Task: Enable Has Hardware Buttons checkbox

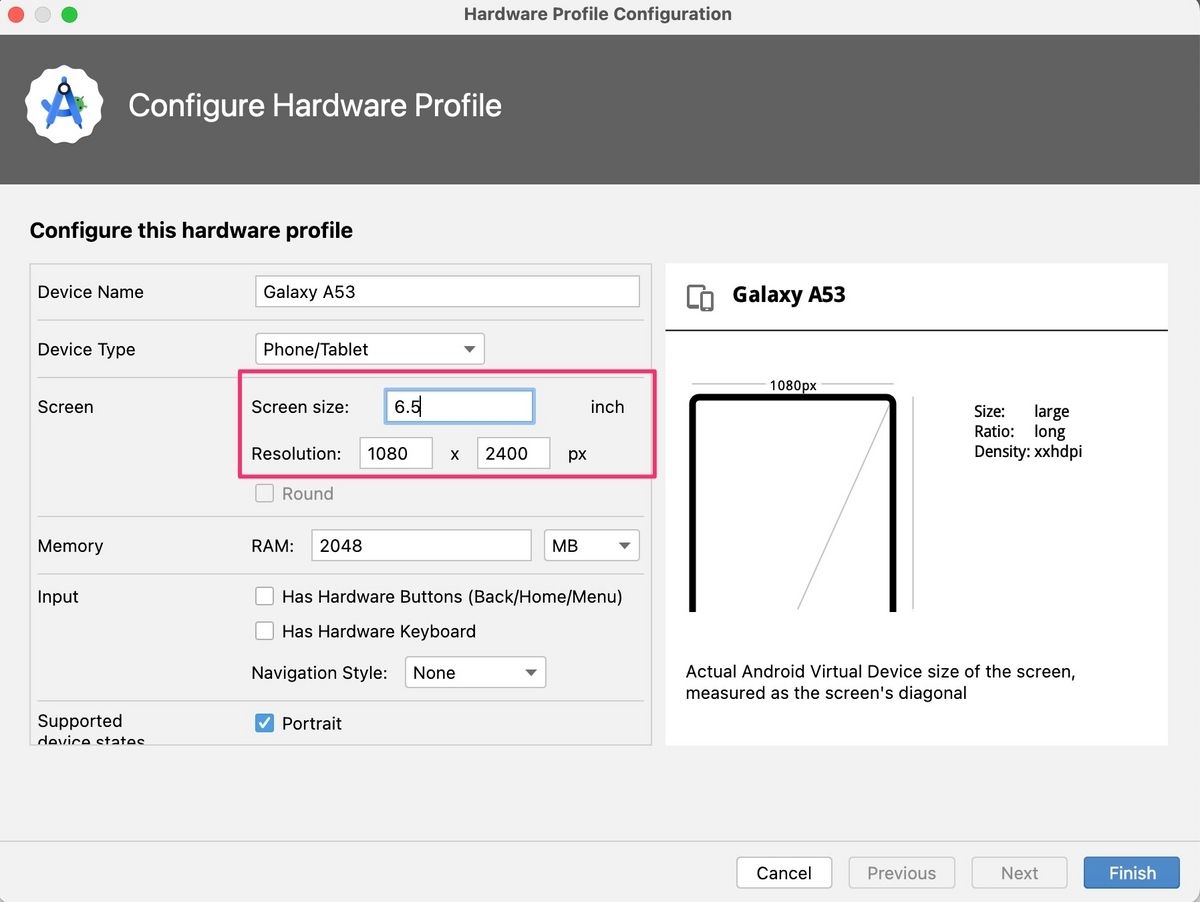Action: tap(265, 596)
